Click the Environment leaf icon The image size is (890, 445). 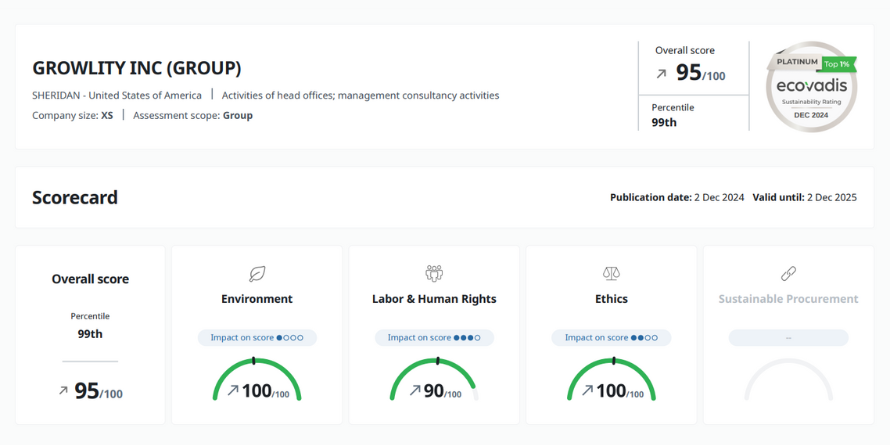tap(257, 274)
